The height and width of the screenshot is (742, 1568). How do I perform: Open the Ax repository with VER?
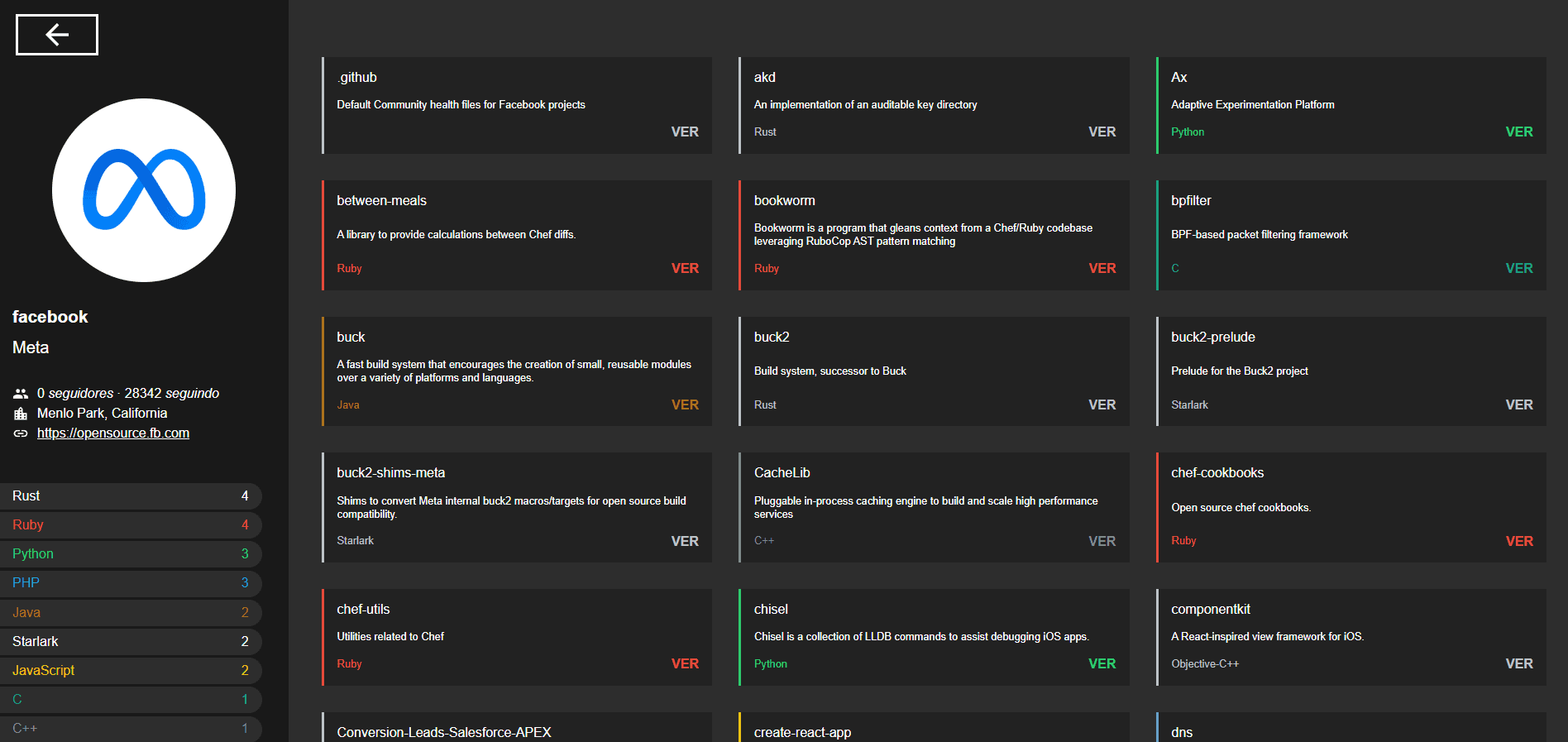point(1519,132)
